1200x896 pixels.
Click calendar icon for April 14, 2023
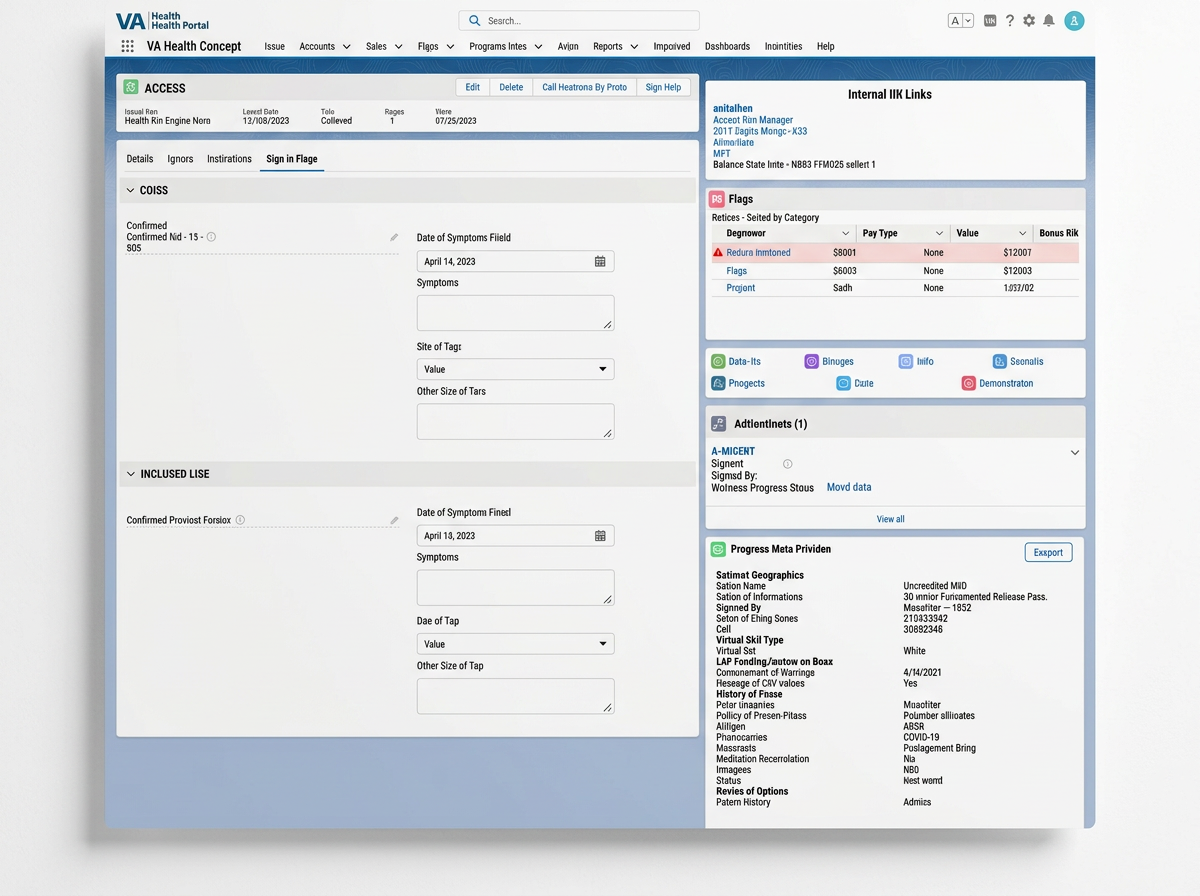[x=600, y=261]
